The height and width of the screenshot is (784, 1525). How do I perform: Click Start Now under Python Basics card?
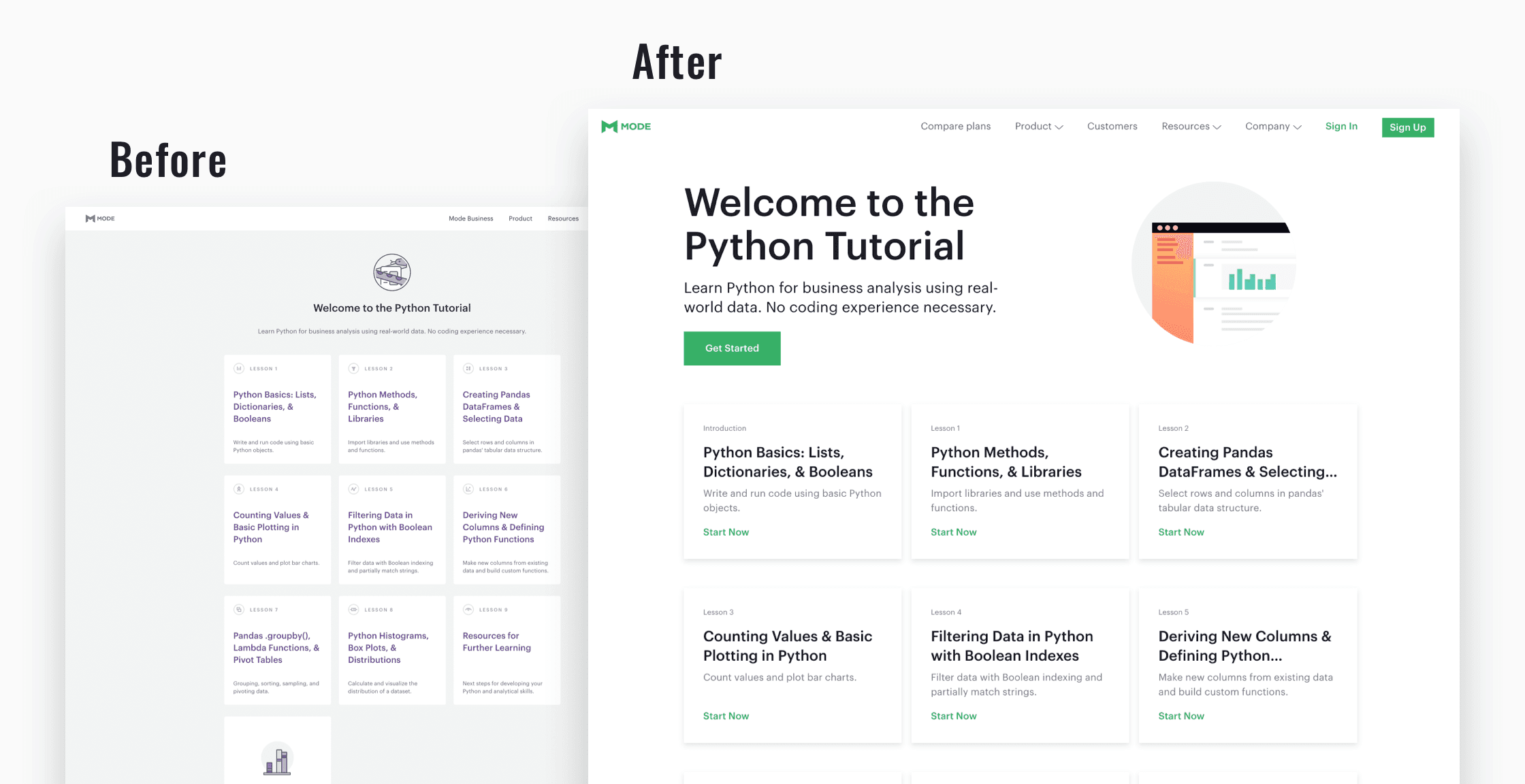(x=726, y=532)
